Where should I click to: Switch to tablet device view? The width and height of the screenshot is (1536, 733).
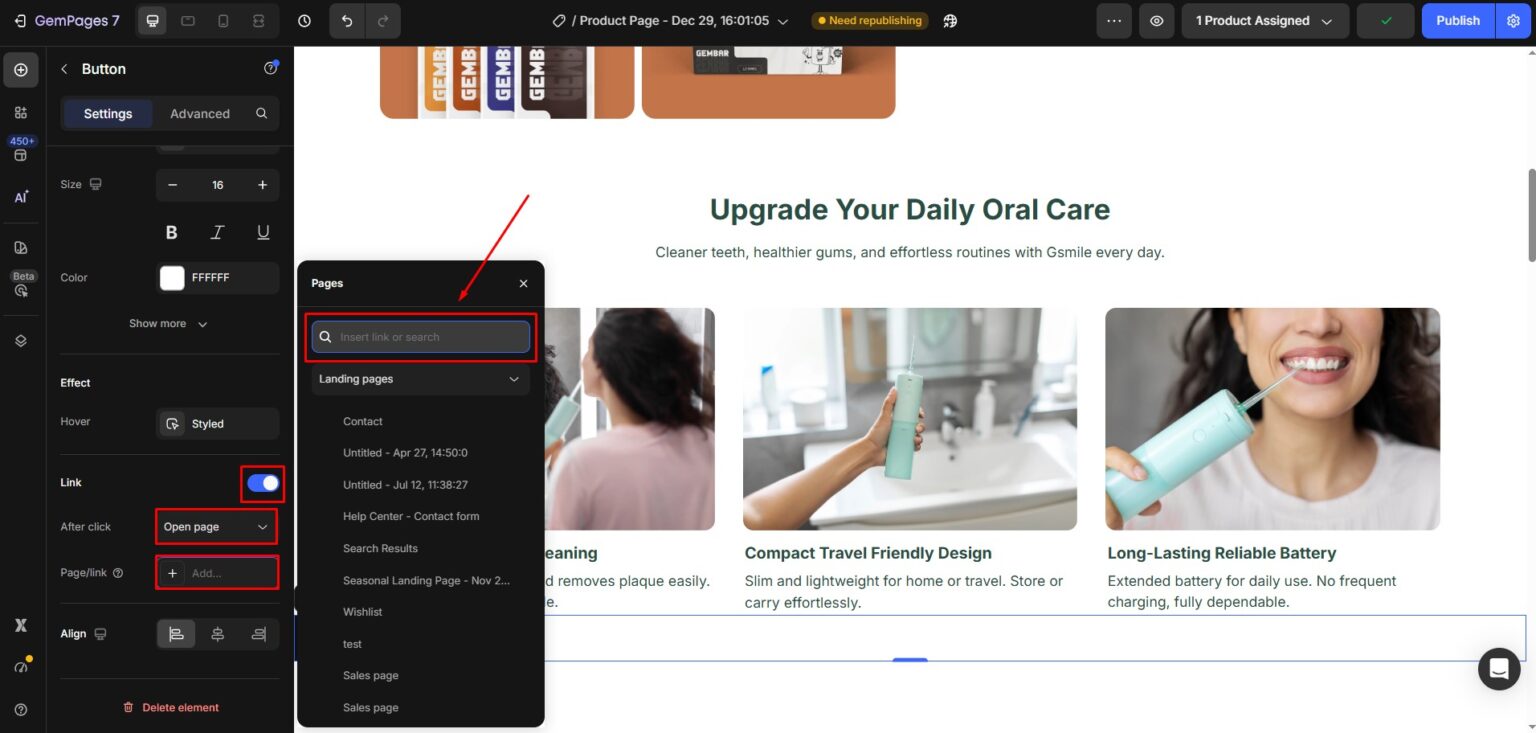click(188, 20)
